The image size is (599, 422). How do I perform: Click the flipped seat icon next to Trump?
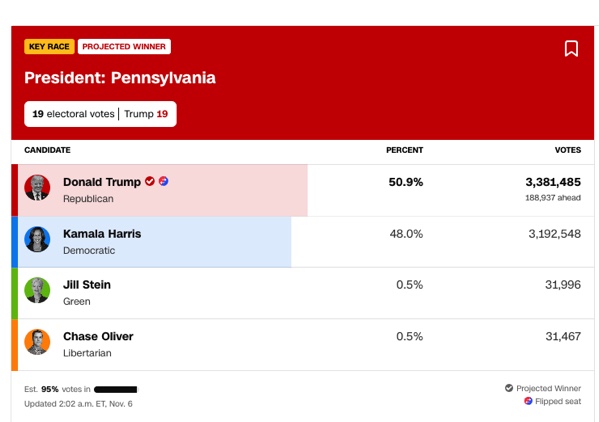(164, 181)
